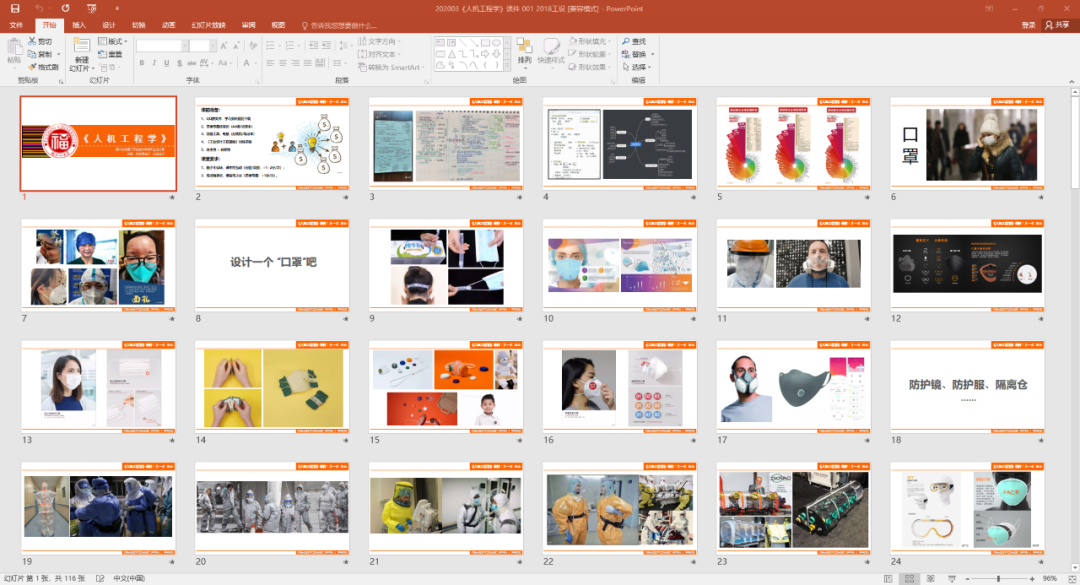Viewport: 1080px width, 585px height.
Task: Click the Save icon in the title bar
Action: click(14, 8)
